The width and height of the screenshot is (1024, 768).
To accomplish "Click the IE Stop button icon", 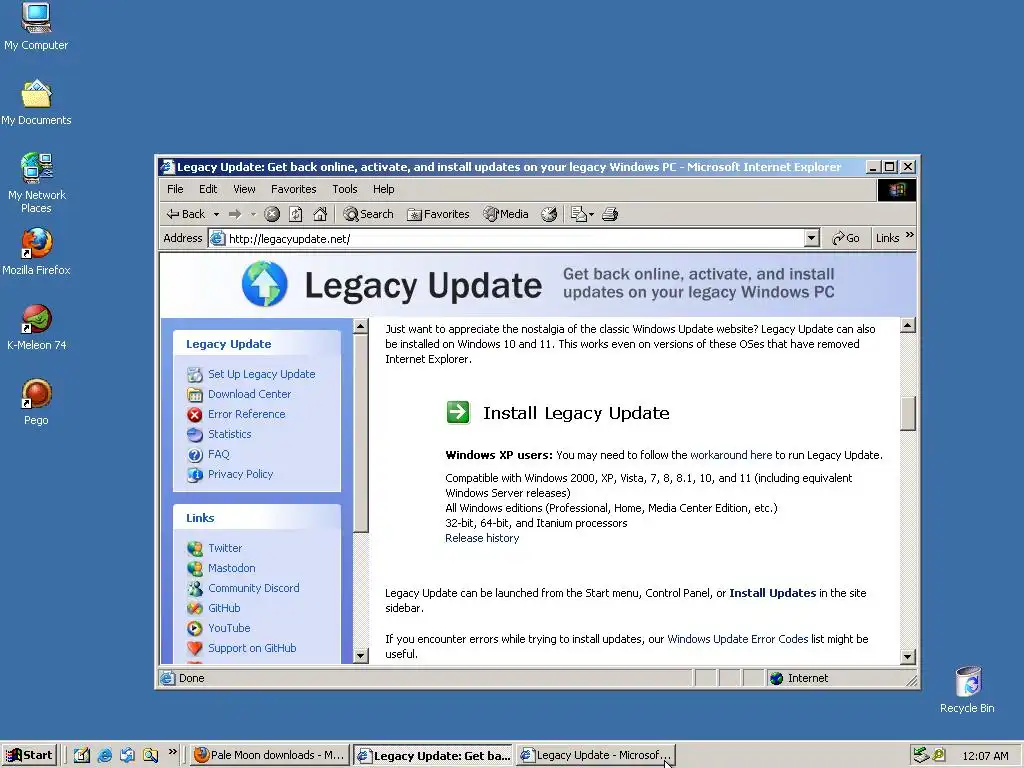I will click(272, 214).
